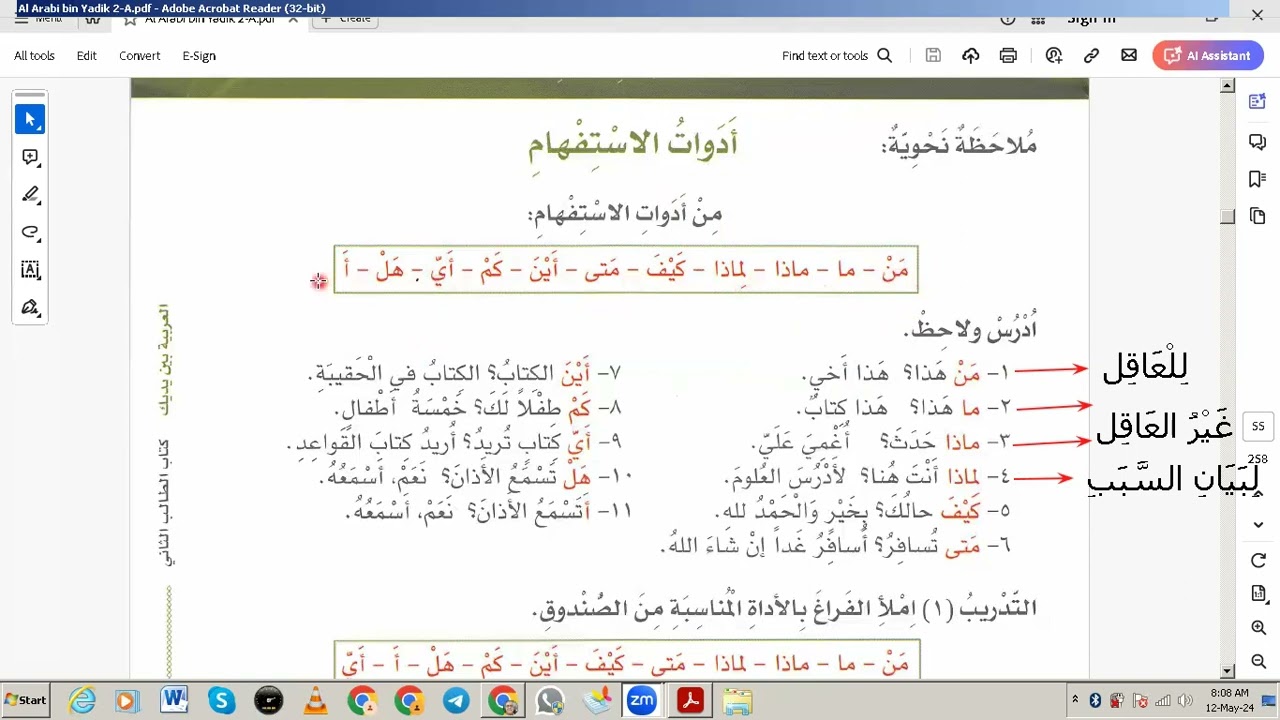The width and height of the screenshot is (1280, 720).
Task: Activate the Select arrow tool
Action: tap(30, 119)
